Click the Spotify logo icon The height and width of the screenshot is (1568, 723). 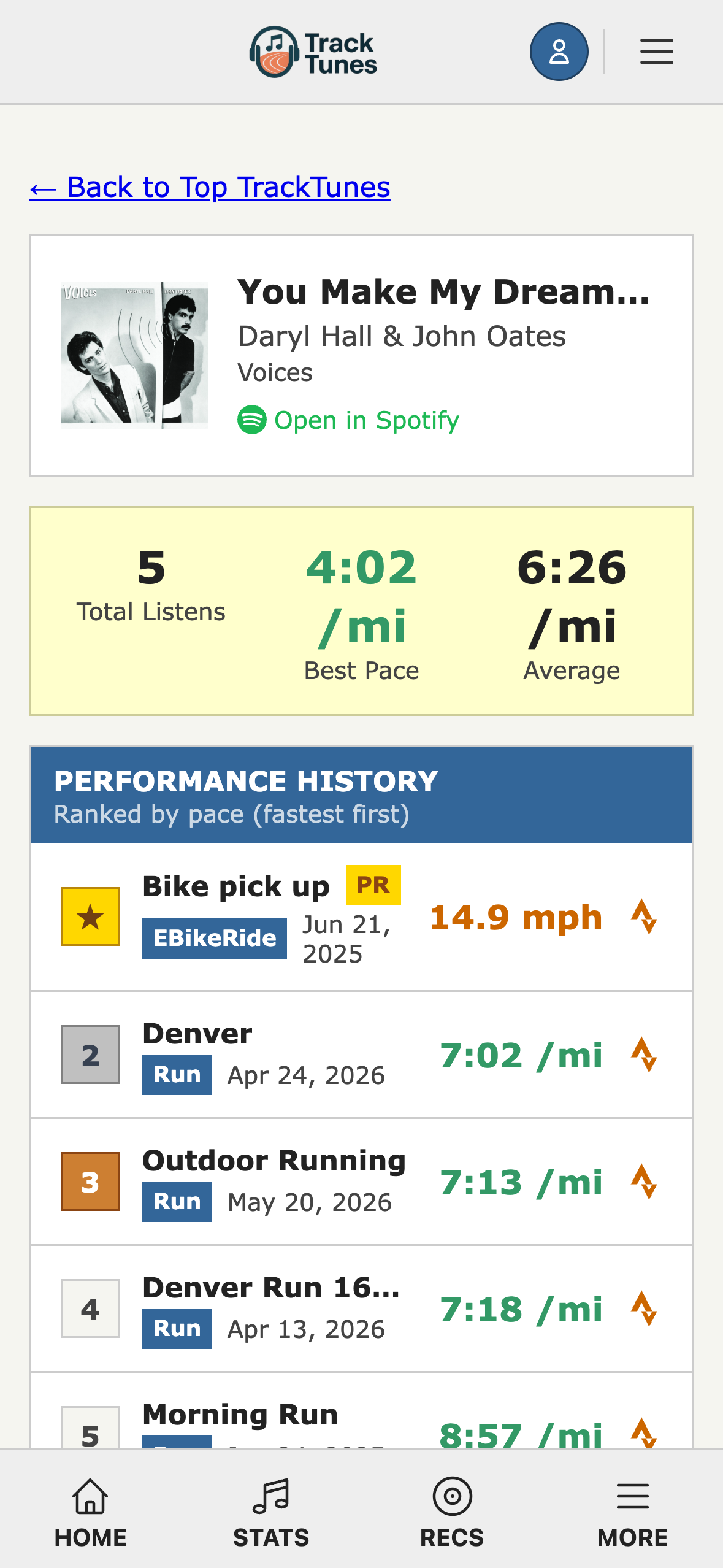(x=252, y=420)
